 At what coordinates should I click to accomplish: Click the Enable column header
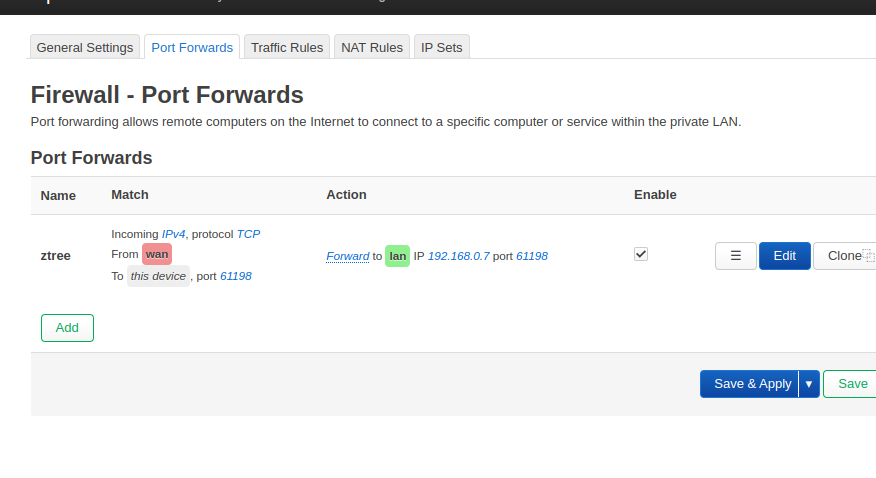pos(655,195)
